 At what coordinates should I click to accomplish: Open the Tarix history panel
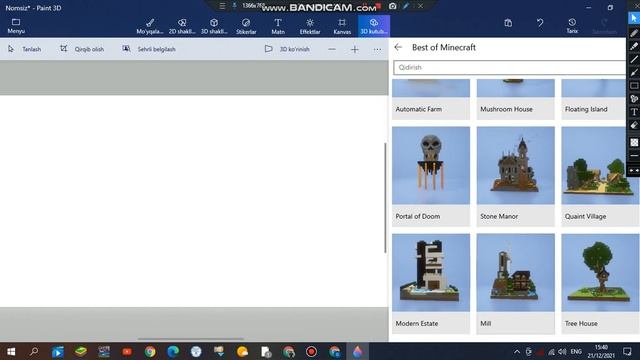coord(572,26)
